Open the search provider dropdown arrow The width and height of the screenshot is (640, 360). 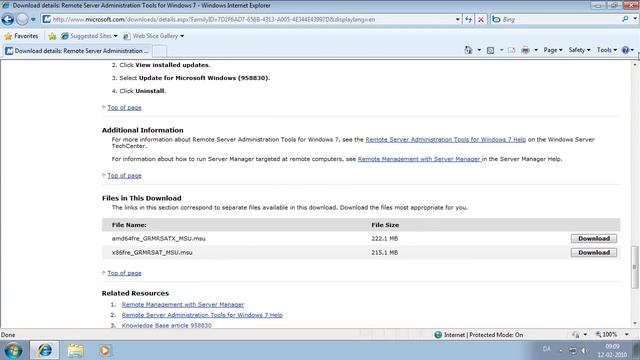tap(635, 19)
